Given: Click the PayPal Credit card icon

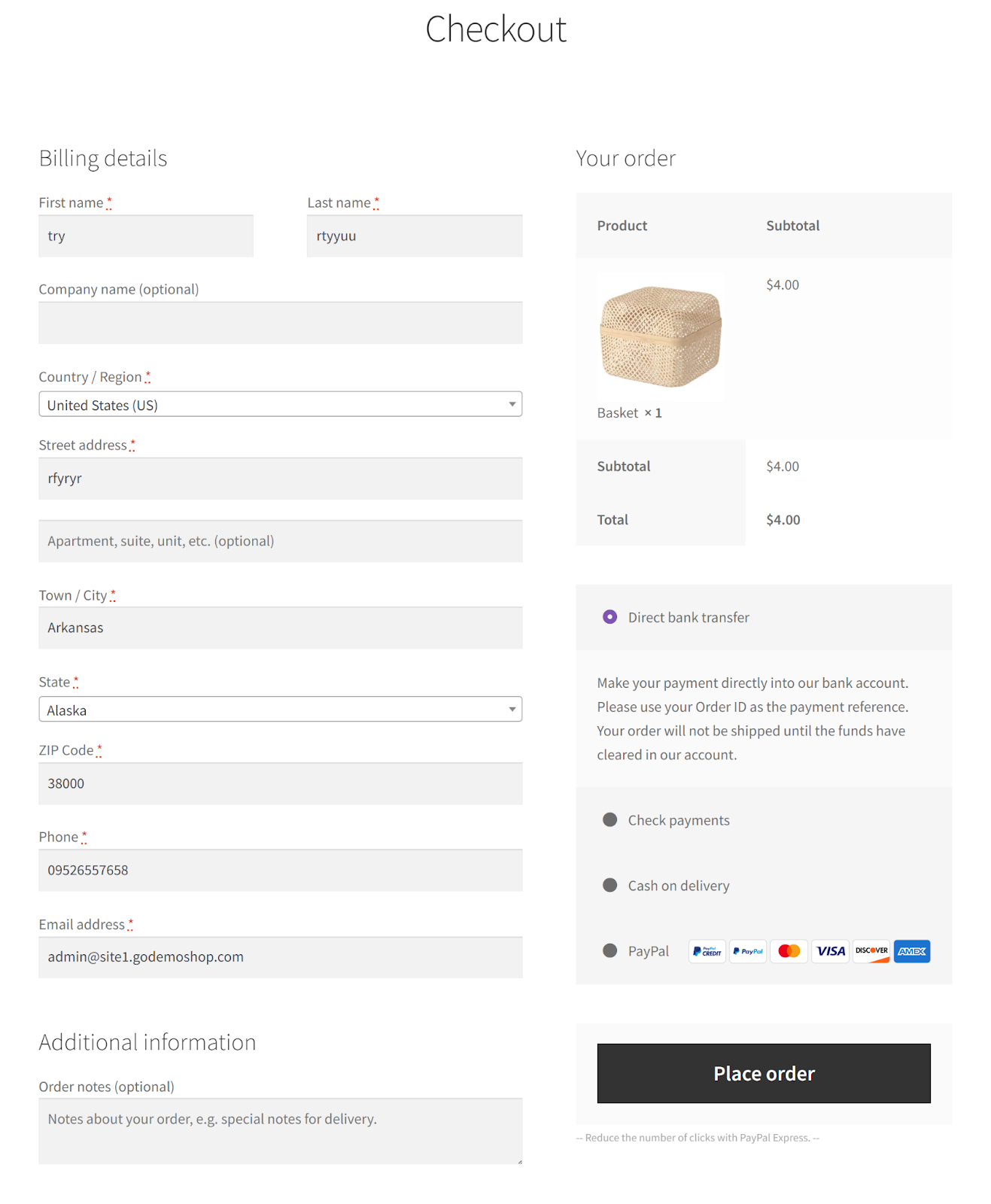Looking at the screenshot, I should [x=707, y=951].
